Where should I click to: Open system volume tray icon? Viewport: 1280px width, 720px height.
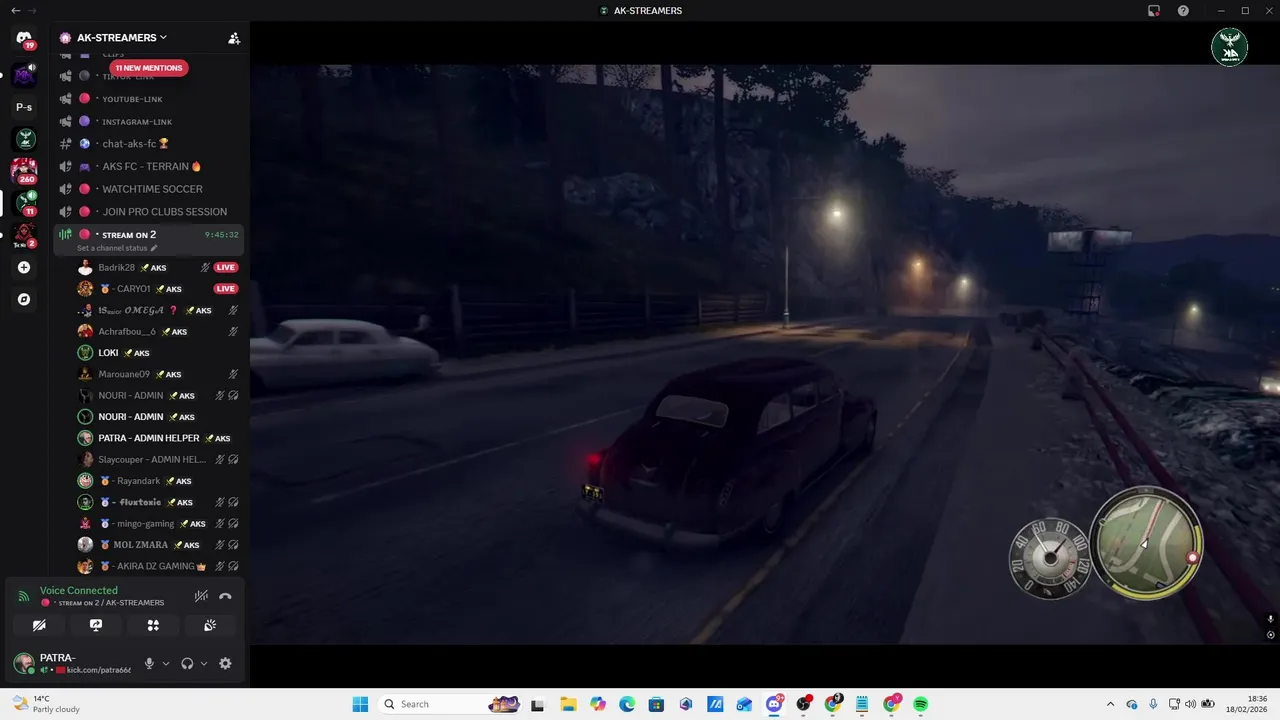point(1190,704)
